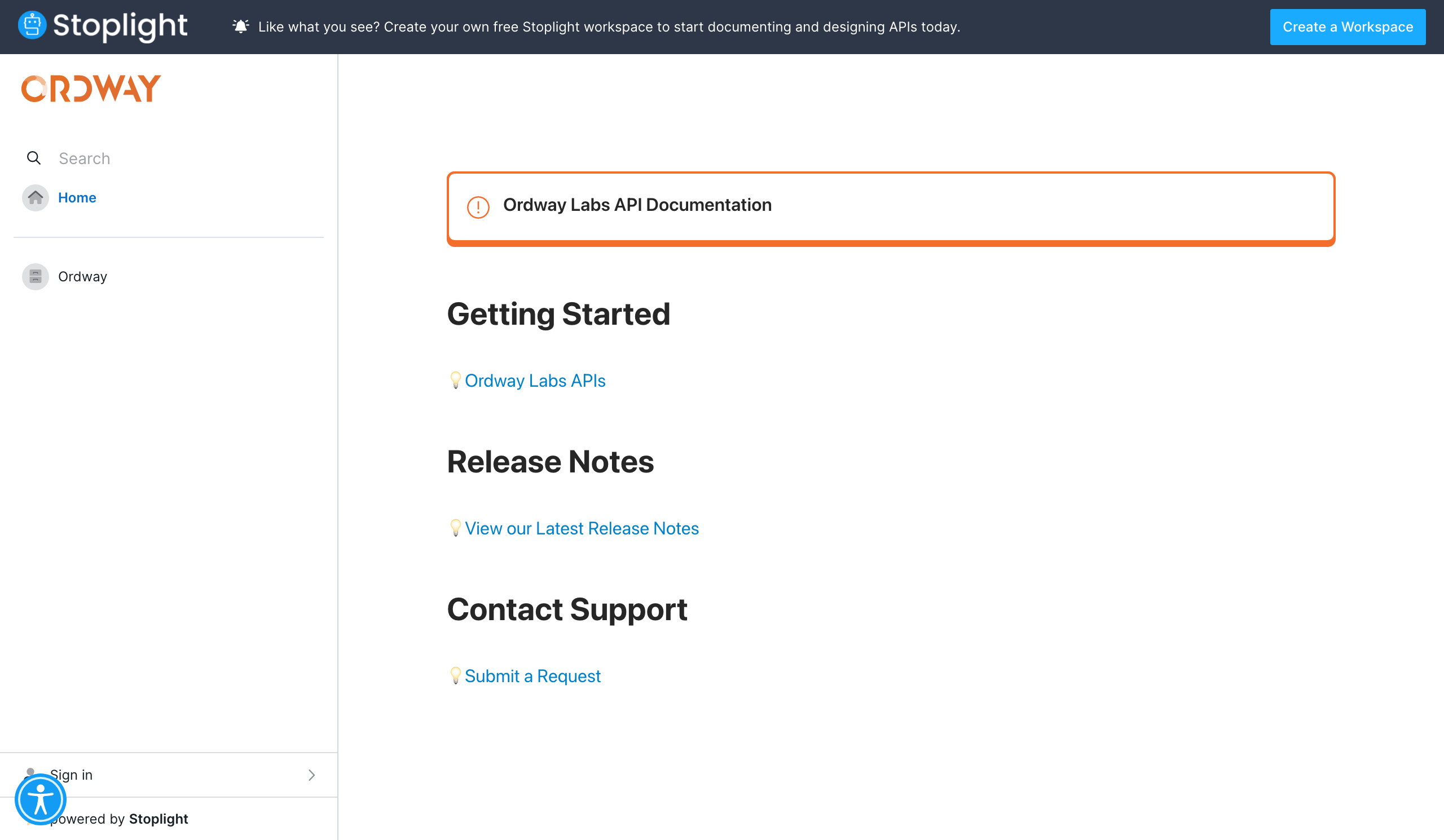Click lightbulb icon beside Latest Release Notes

coord(456,528)
